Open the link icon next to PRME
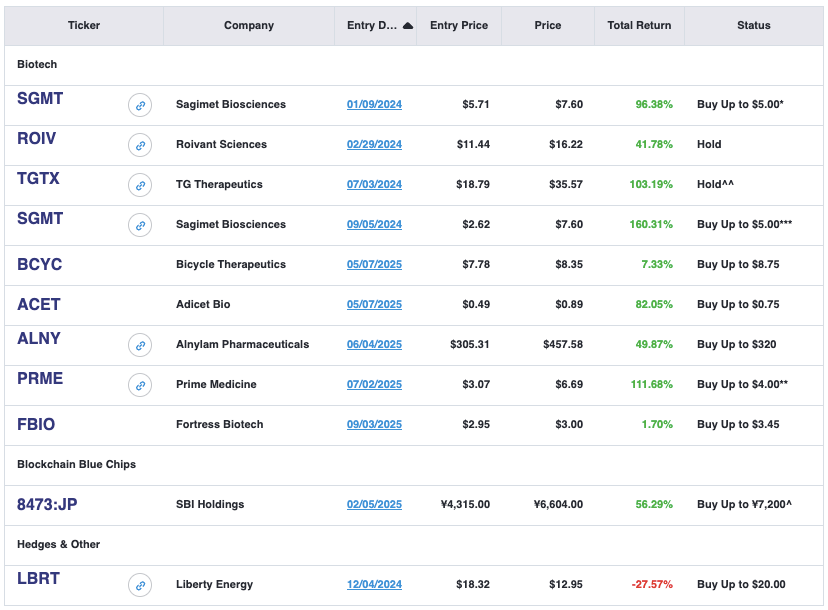 [140, 385]
